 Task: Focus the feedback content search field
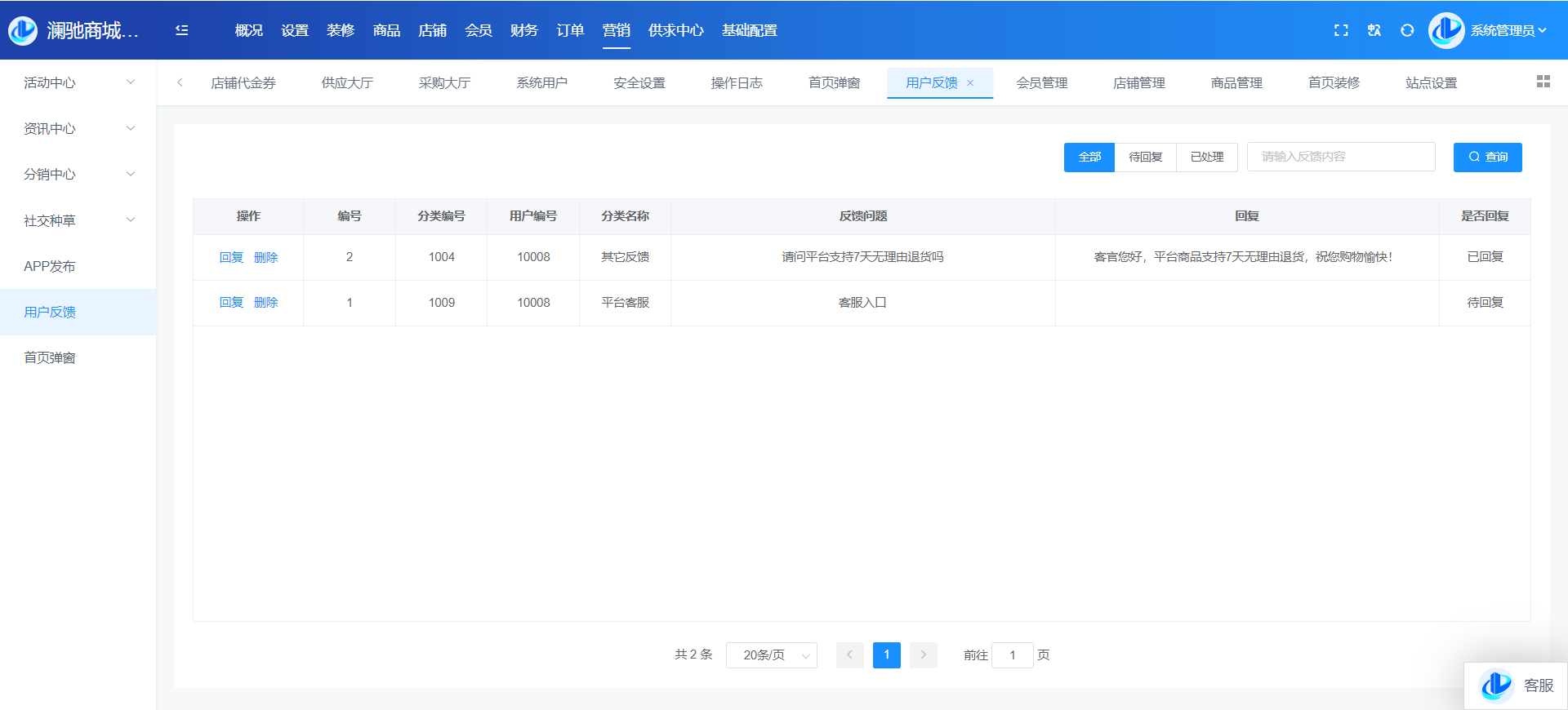point(1341,157)
